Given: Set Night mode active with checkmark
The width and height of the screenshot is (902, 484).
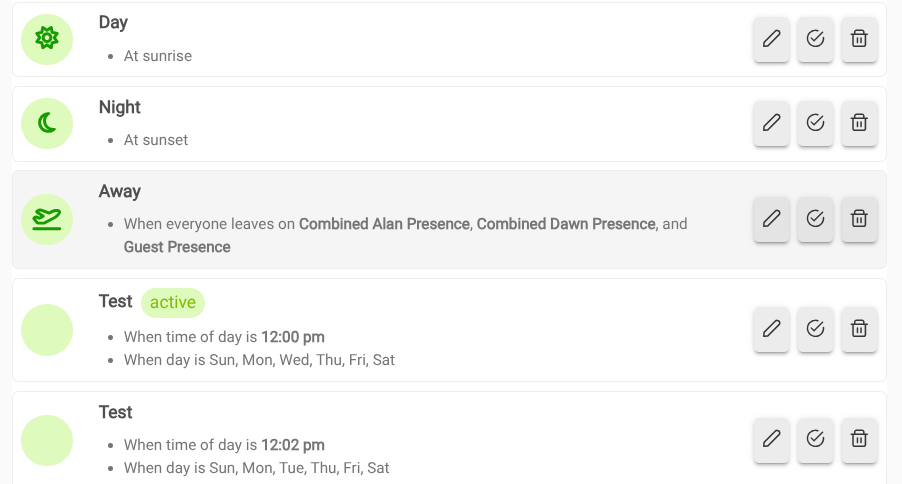Looking at the screenshot, I should pyautogui.click(x=815, y=123).
